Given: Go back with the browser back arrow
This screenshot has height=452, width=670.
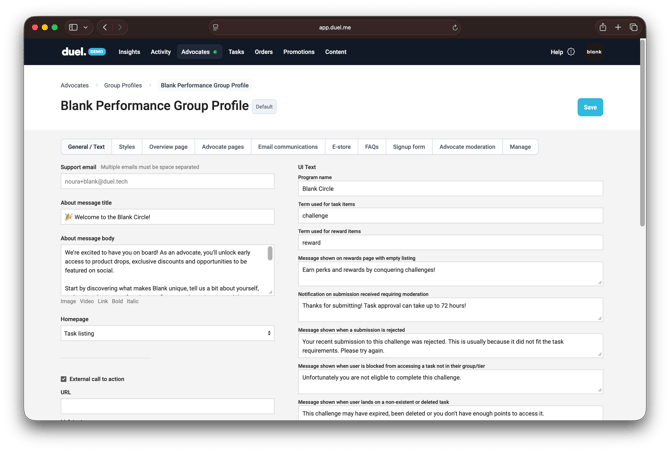Looking at the screenshot, I should [105, 28].
